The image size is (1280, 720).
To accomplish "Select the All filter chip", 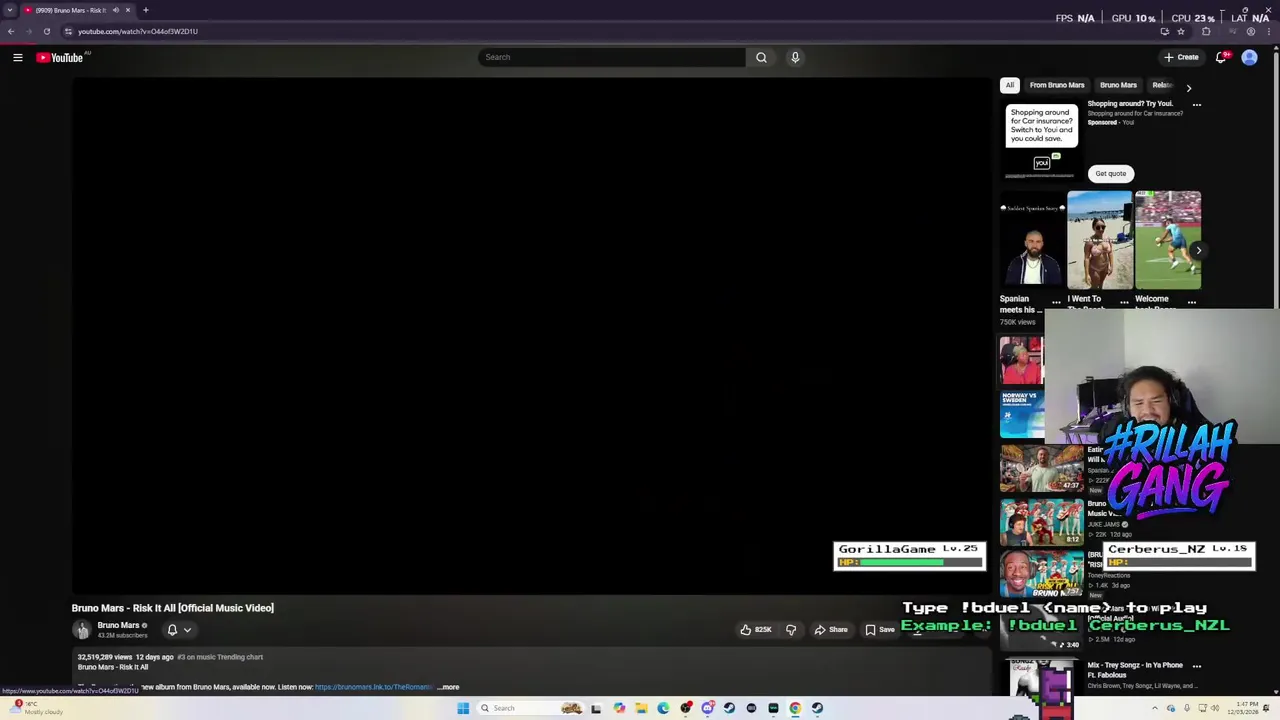I will pos(1010,85).
